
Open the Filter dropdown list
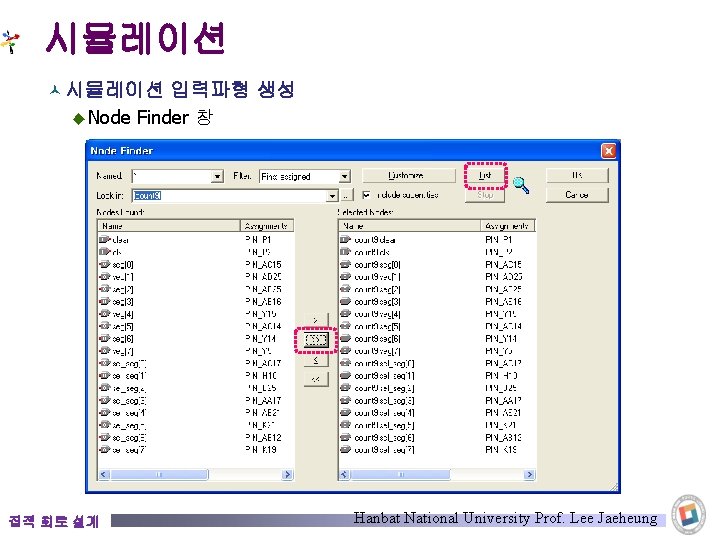(x=345, y=176)
